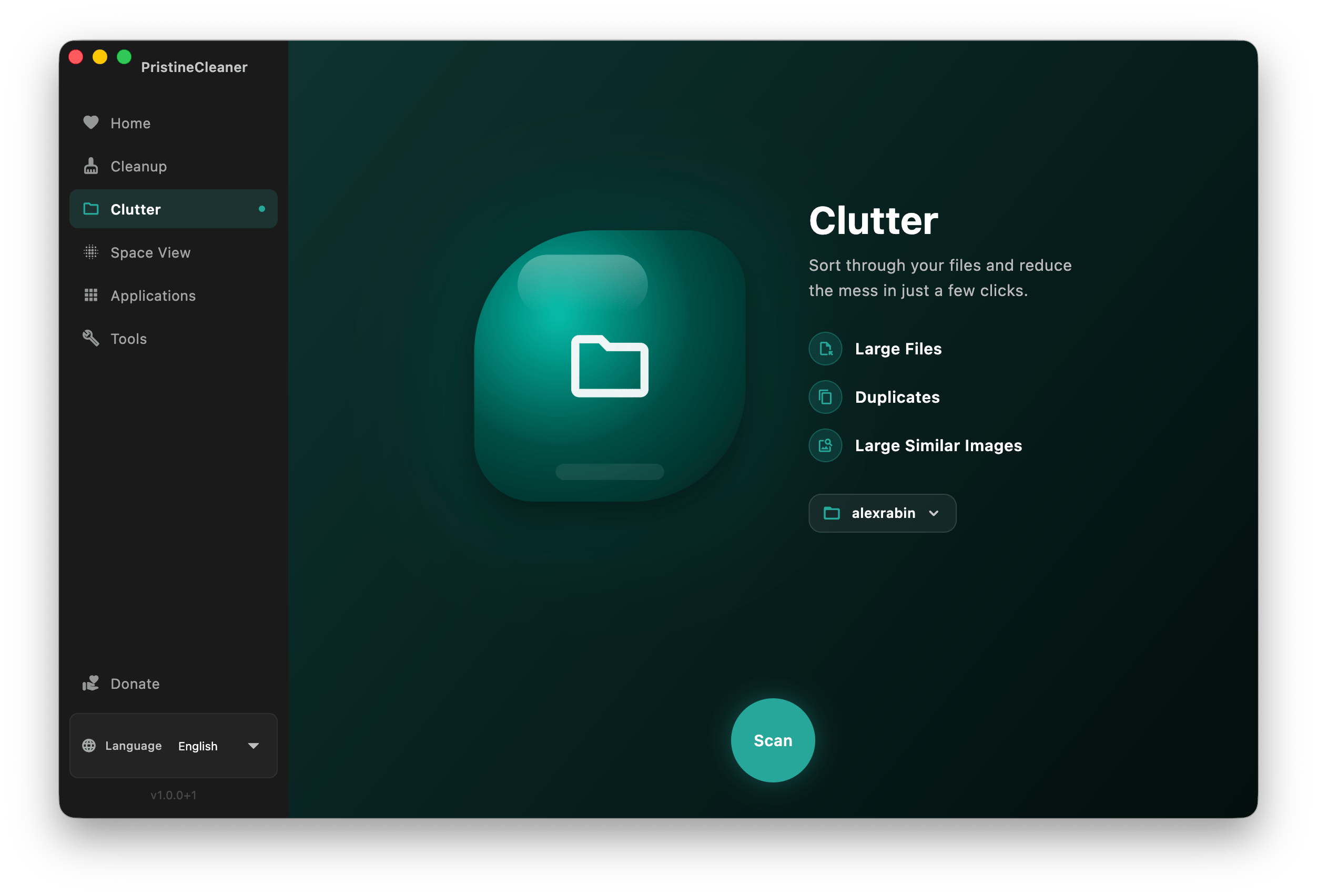The width and height of the screenshot is (1317, 896).
Task: Click the Duplicates circular icon
Action: (x=825, y=397)
